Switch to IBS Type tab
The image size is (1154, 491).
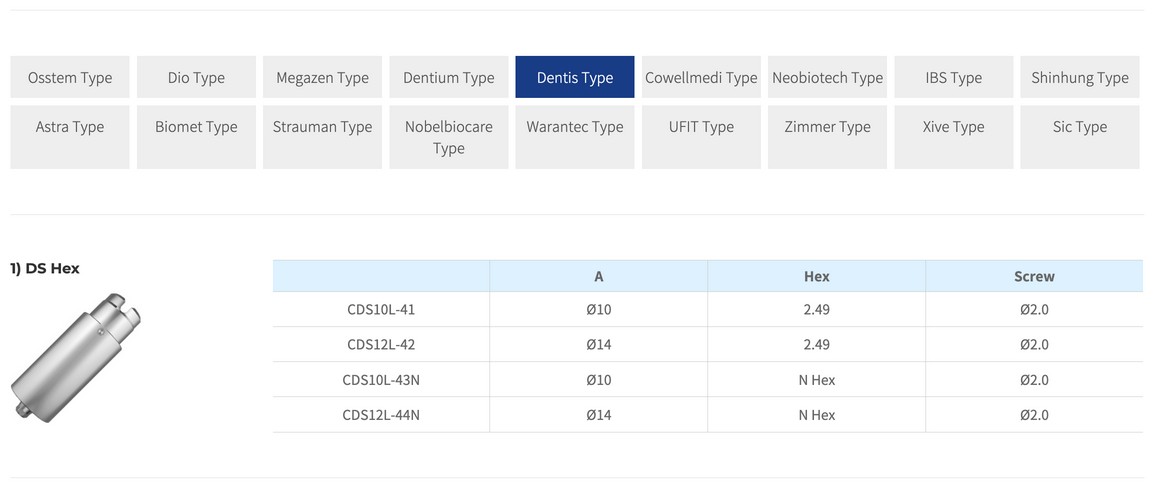(953, 77)
